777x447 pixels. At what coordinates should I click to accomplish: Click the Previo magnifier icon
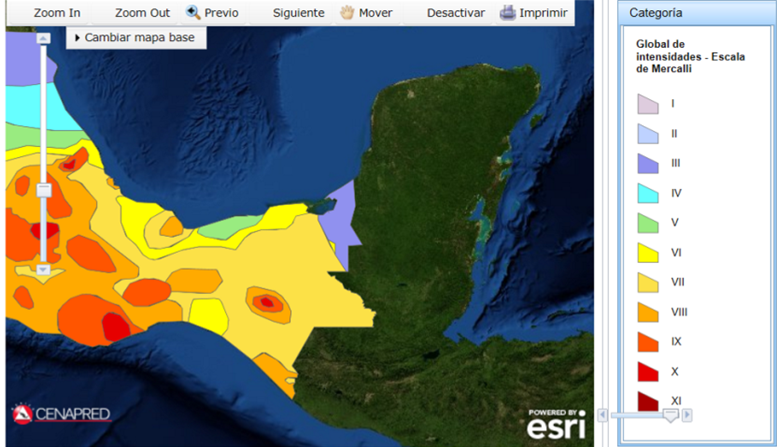[193, 13]
